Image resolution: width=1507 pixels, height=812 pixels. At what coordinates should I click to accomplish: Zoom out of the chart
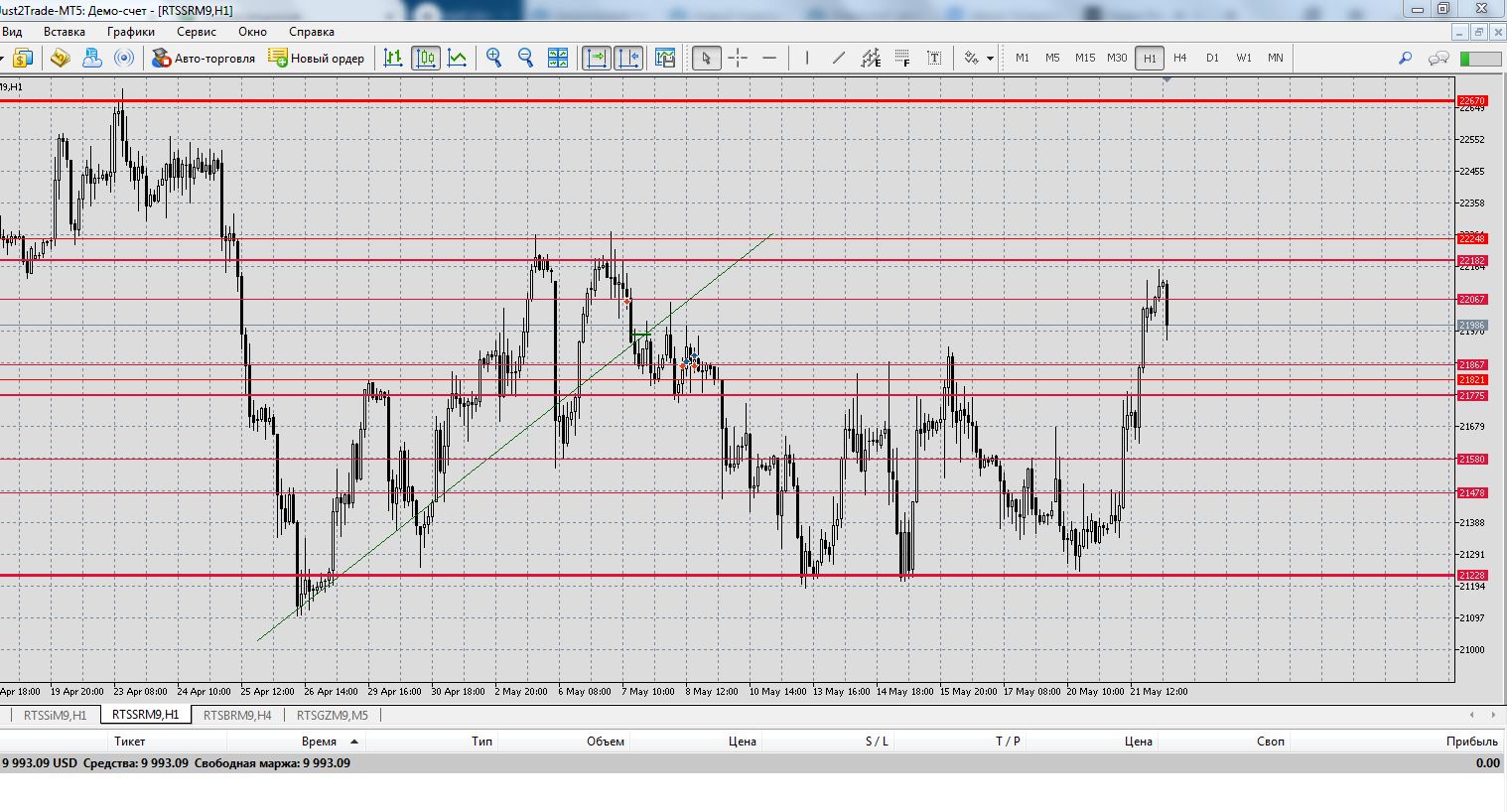pos(525,58)
